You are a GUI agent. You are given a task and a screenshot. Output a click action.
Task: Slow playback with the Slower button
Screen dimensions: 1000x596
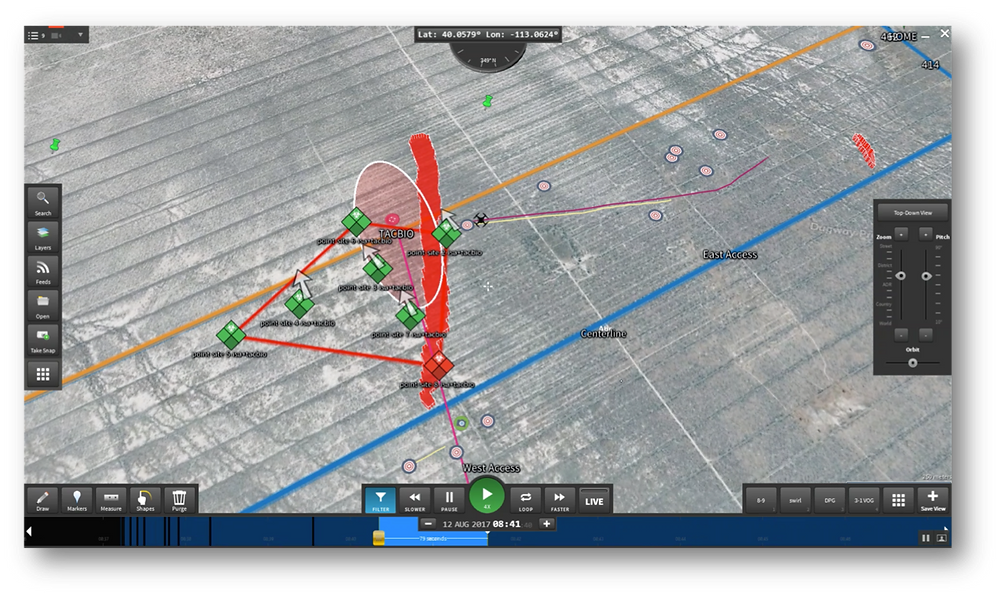coord(415,500)
